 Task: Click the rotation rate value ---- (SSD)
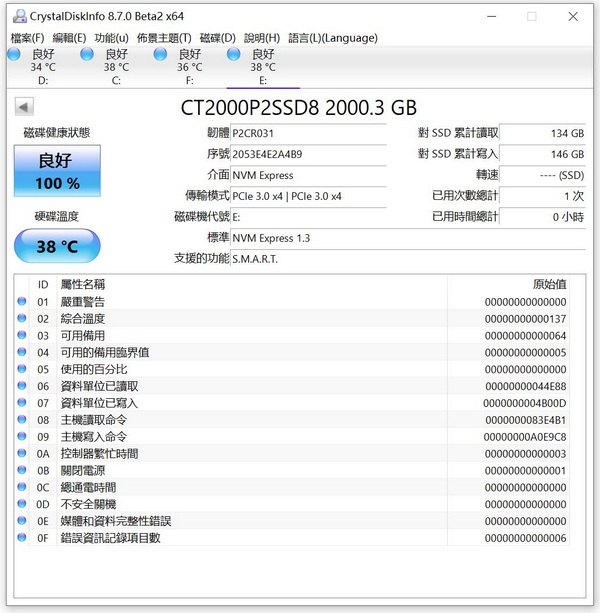point(543,175)
